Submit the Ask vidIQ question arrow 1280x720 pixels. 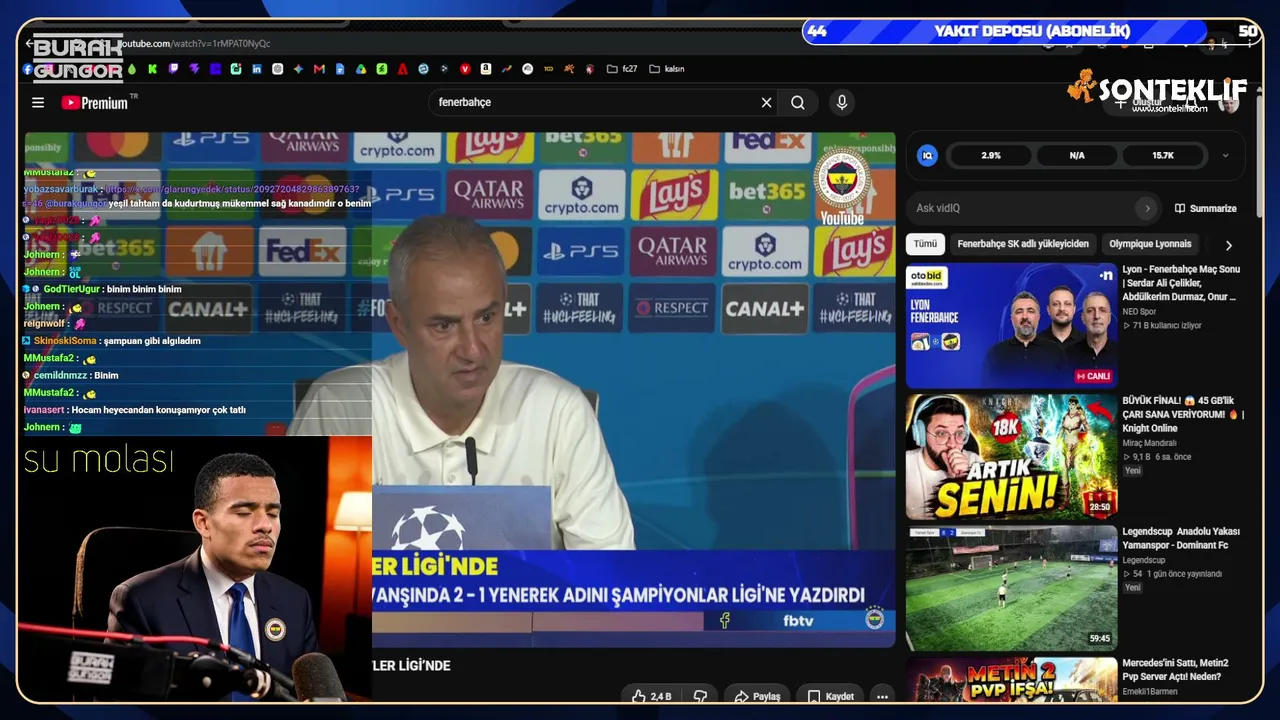click(x=1147, y=208)
